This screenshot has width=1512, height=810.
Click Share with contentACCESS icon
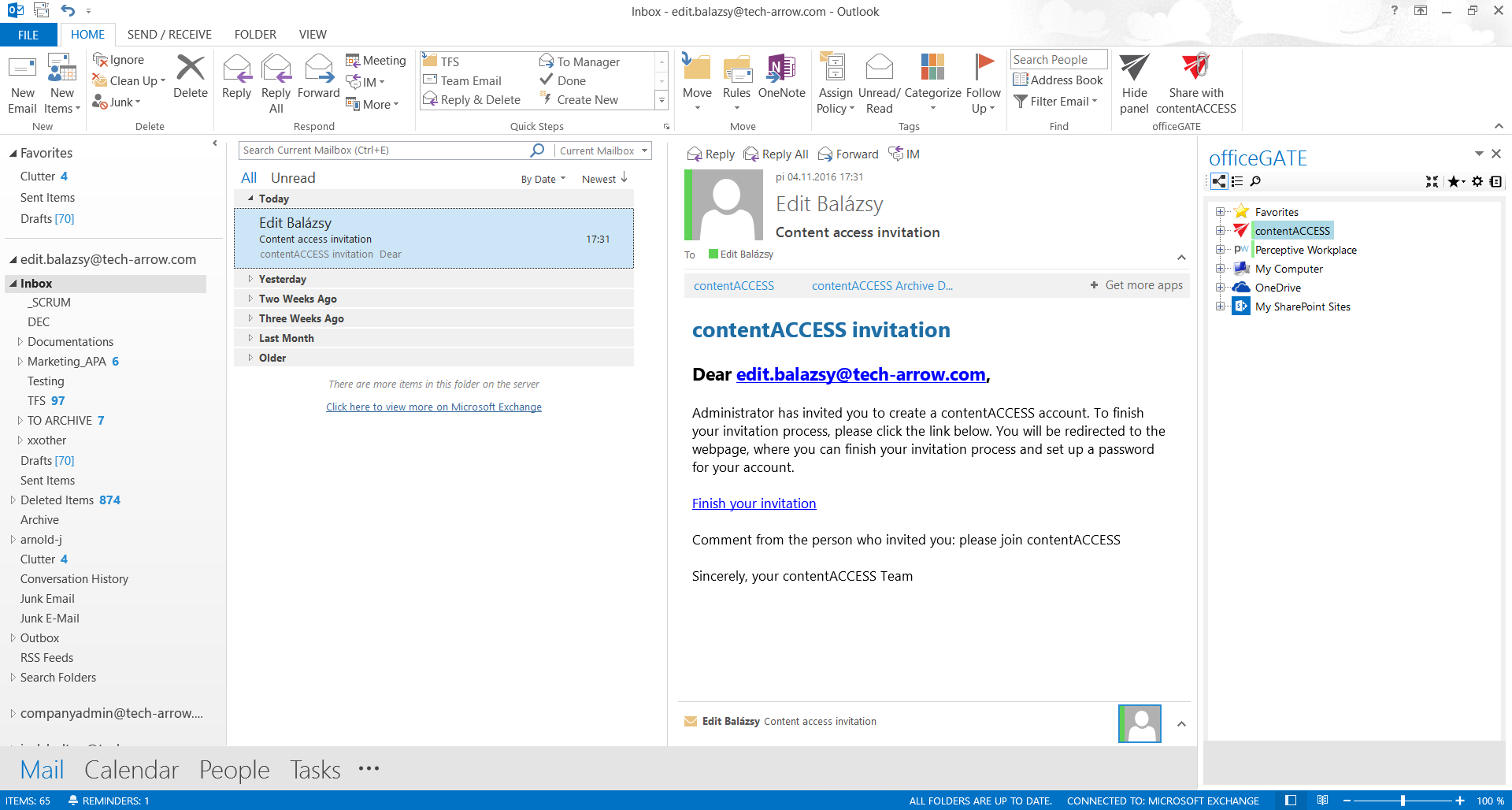[1195, 68]
